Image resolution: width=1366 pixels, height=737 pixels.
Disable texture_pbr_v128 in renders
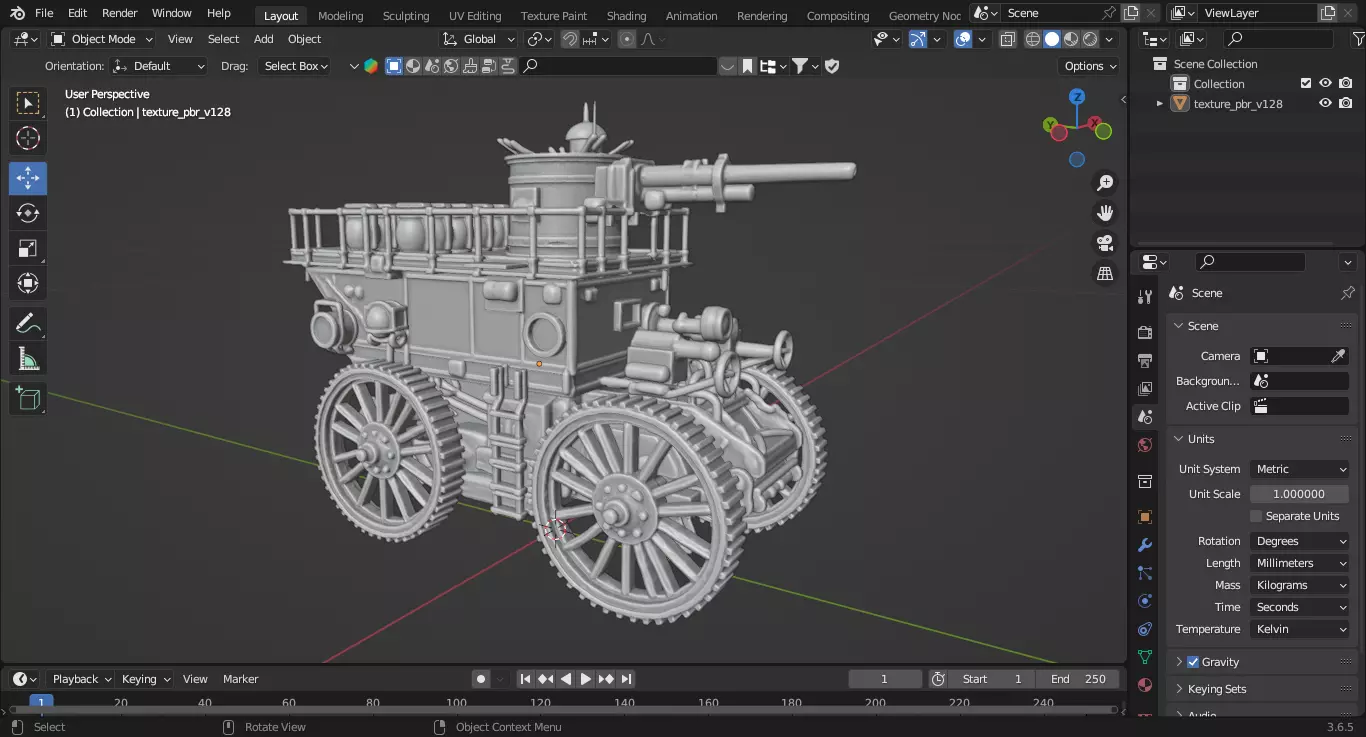(1346, 103)
